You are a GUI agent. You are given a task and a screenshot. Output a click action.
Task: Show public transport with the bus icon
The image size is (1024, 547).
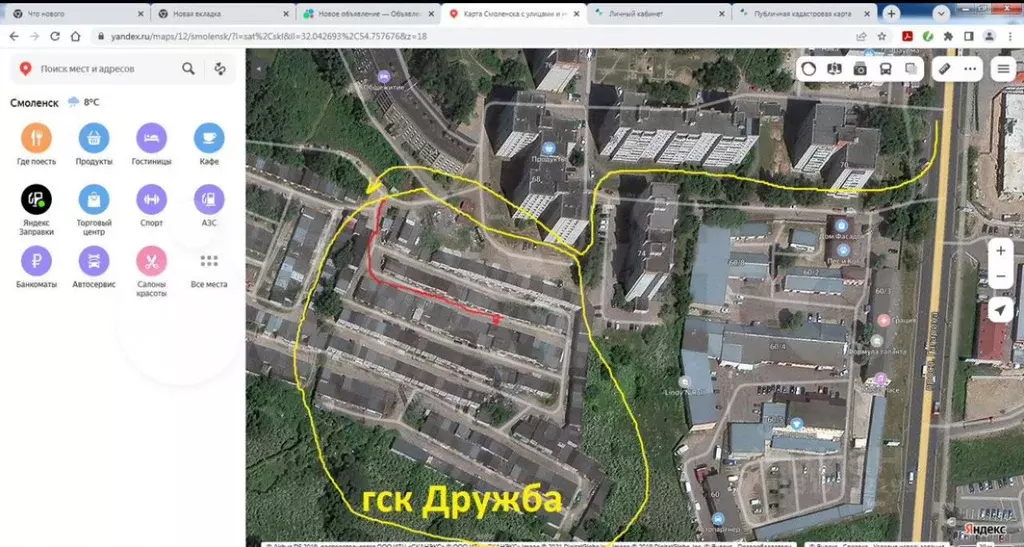(x=886, y=69)
